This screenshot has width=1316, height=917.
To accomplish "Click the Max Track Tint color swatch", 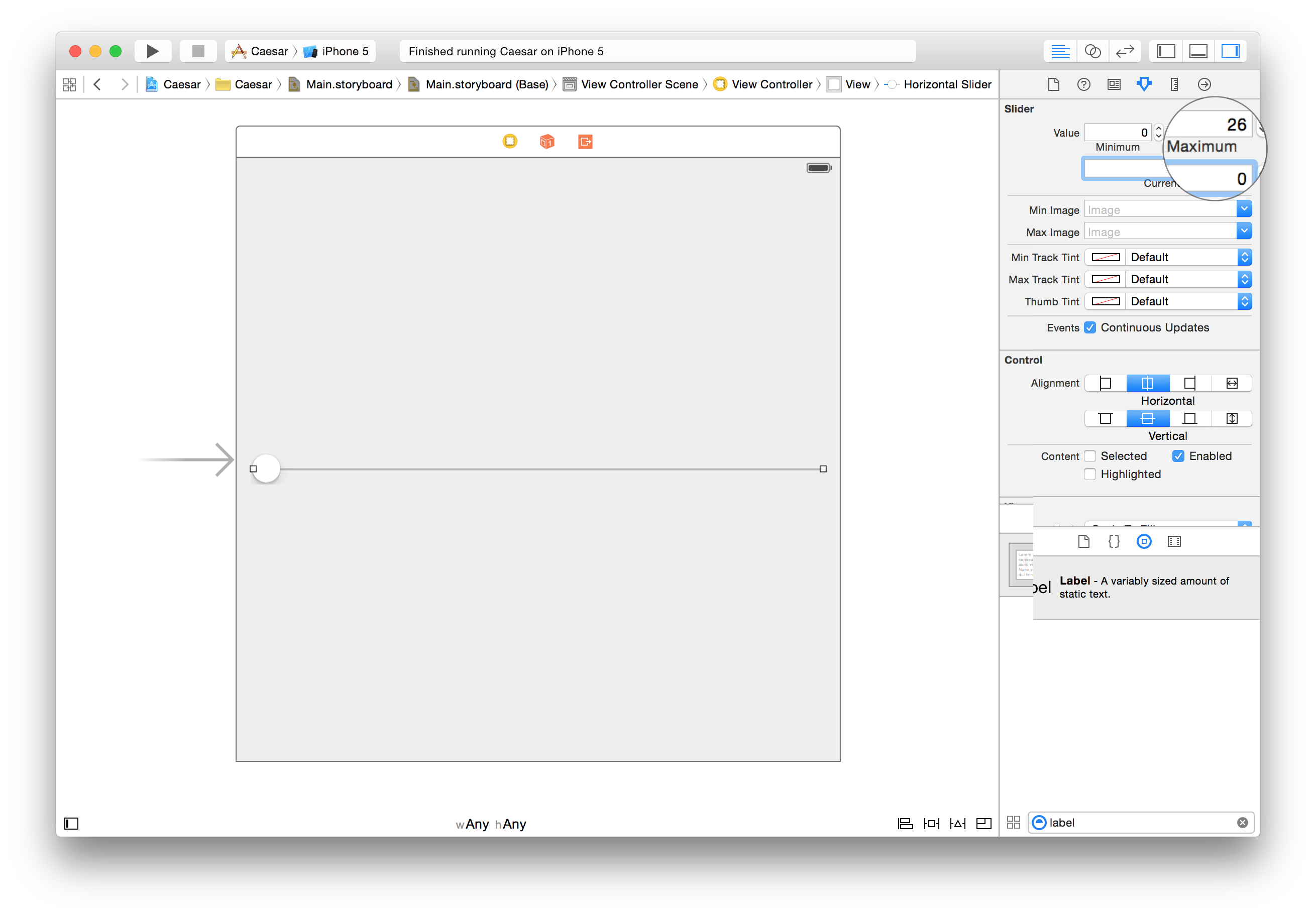I will point(1105,280).
